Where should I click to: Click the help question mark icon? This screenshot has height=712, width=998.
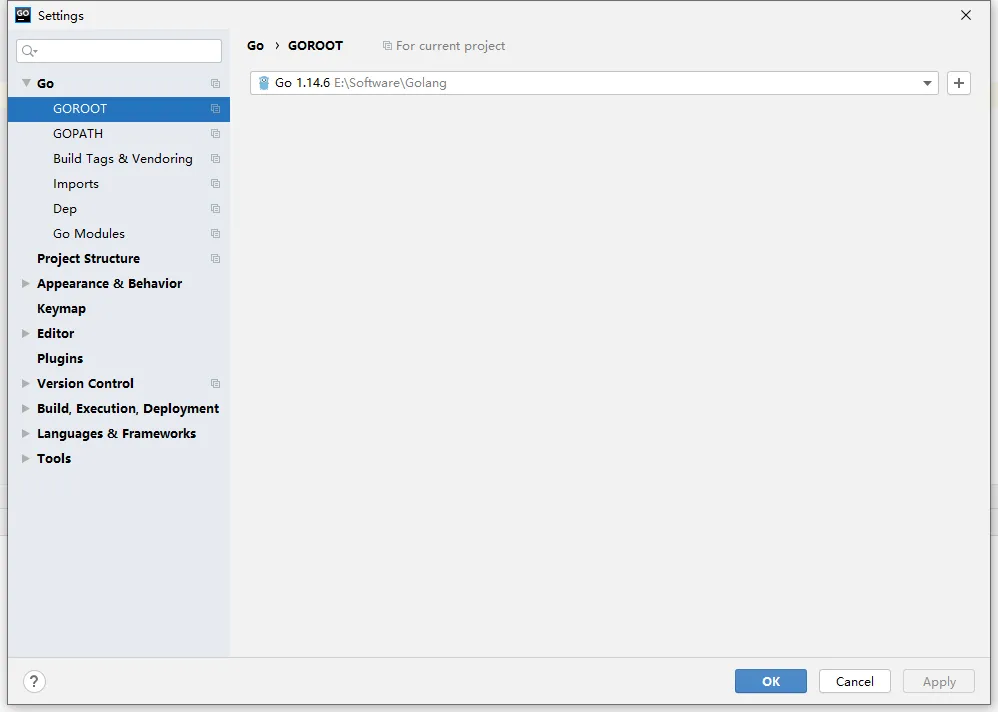click(34, 681)
